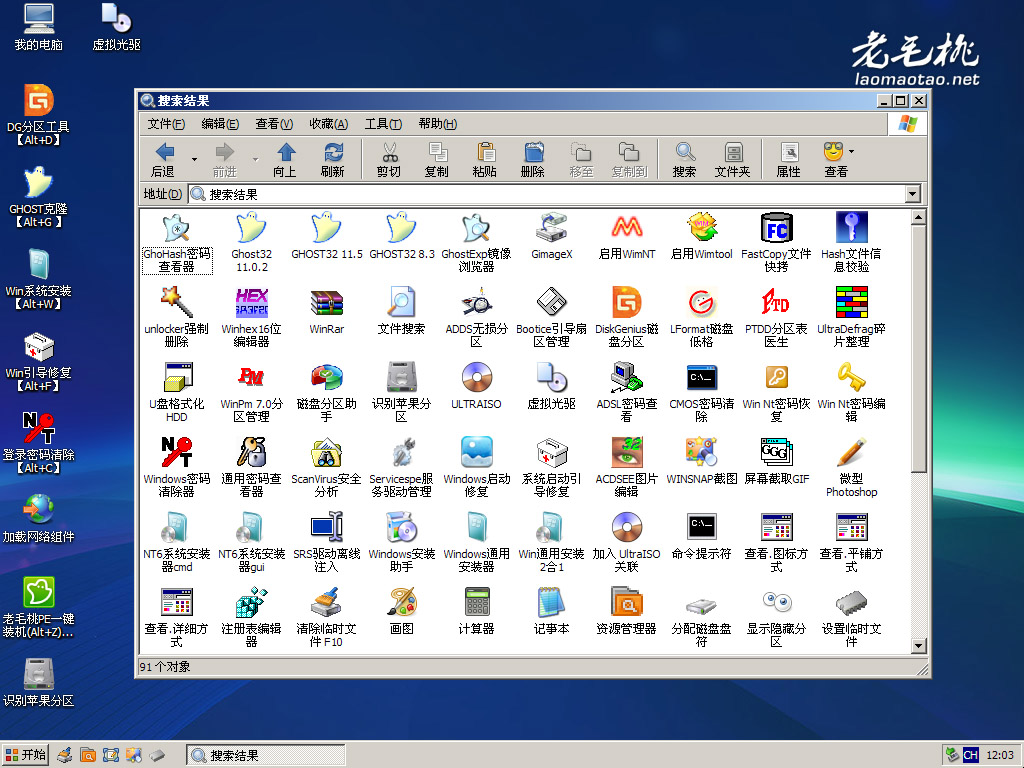This screenshot has height=768, width=1024.
Task: Select DiskGenius磁盘分区
Action: coord(626,317)
